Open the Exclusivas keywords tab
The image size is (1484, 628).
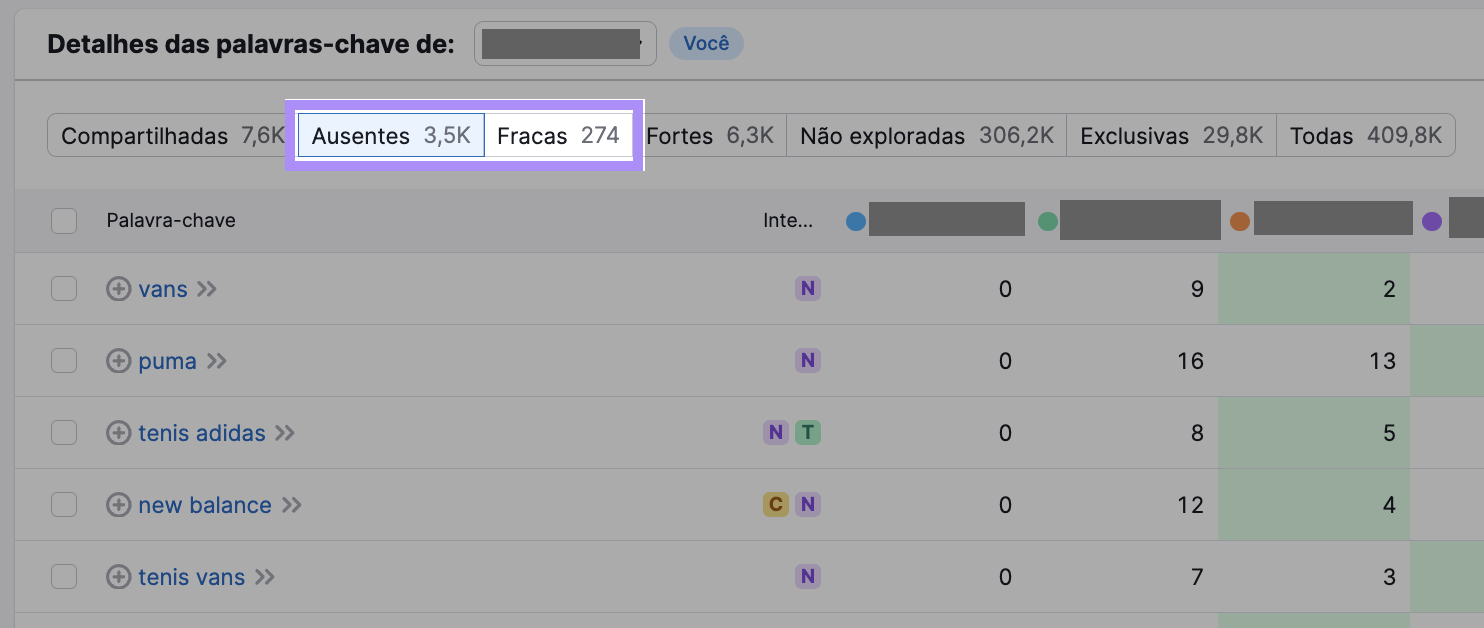[1170, 135]
